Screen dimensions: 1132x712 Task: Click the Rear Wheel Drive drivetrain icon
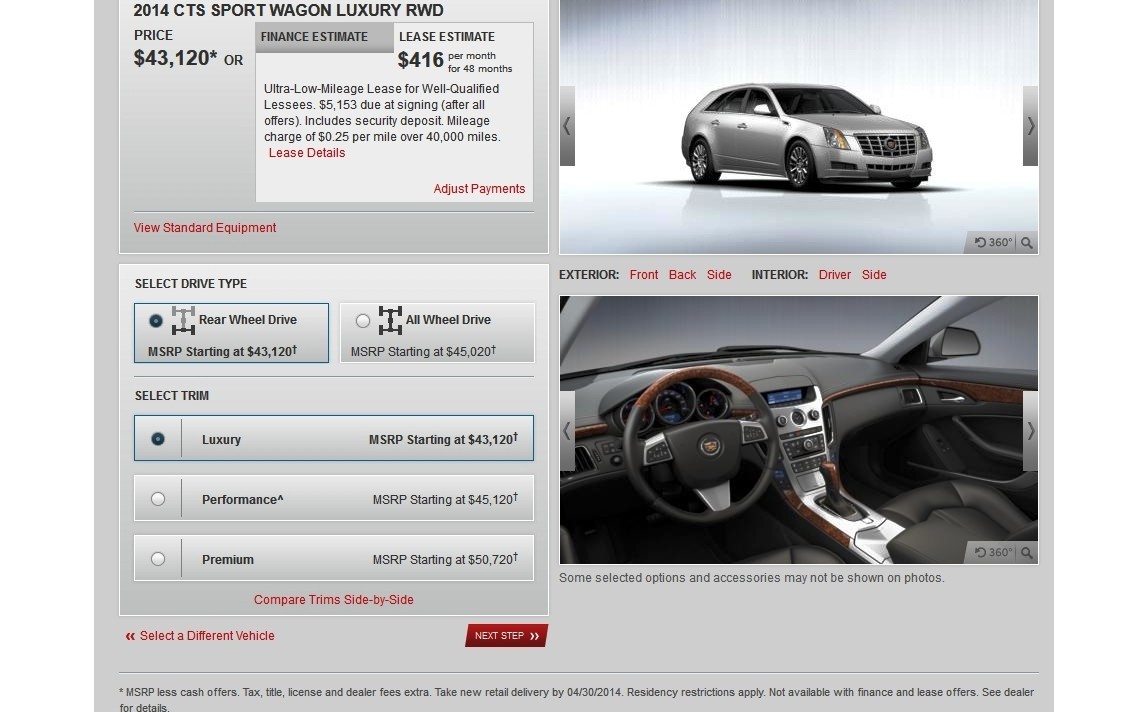coord(183,321)
